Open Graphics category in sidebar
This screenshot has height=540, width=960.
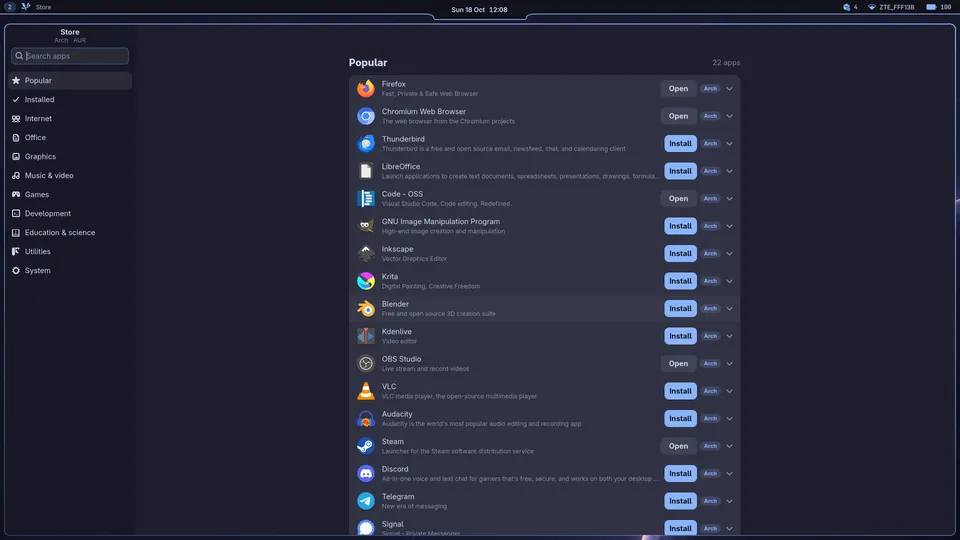pos(70,156)
